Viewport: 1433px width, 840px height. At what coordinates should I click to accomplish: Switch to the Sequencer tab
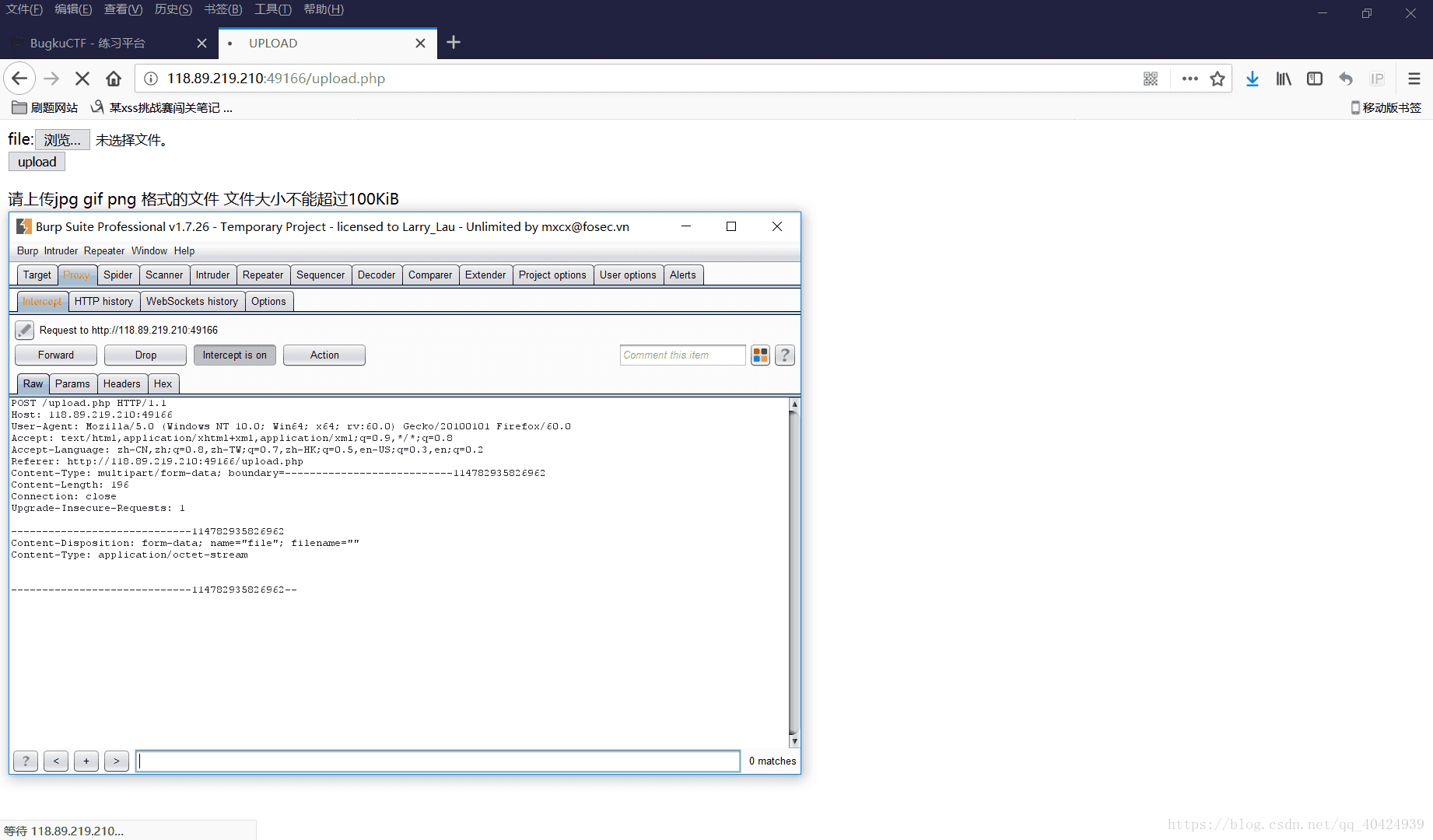coord(321,275)
